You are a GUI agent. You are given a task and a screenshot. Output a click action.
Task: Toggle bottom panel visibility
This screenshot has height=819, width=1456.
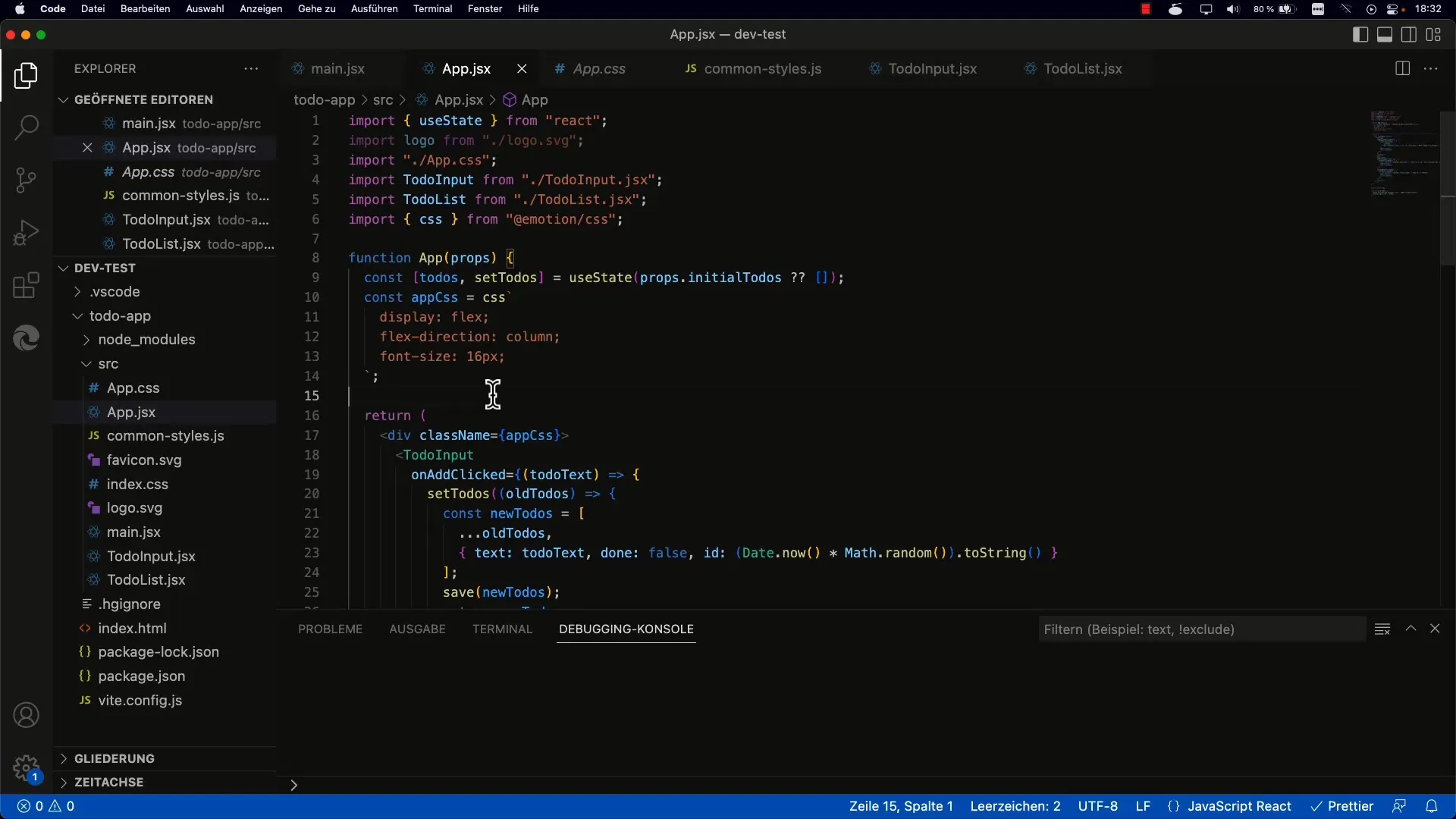(1385, 34)
